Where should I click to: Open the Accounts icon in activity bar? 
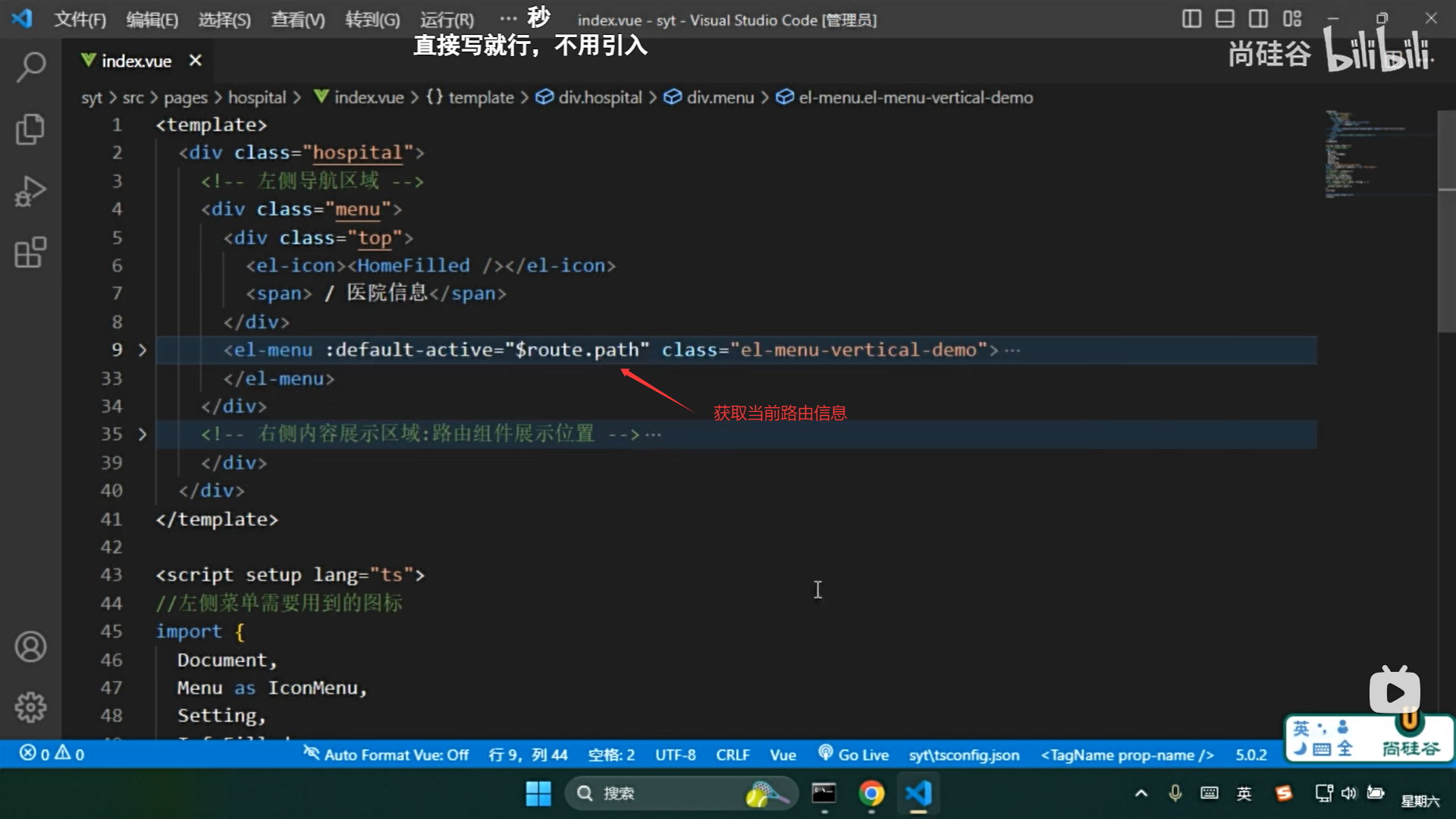(30, 647)
